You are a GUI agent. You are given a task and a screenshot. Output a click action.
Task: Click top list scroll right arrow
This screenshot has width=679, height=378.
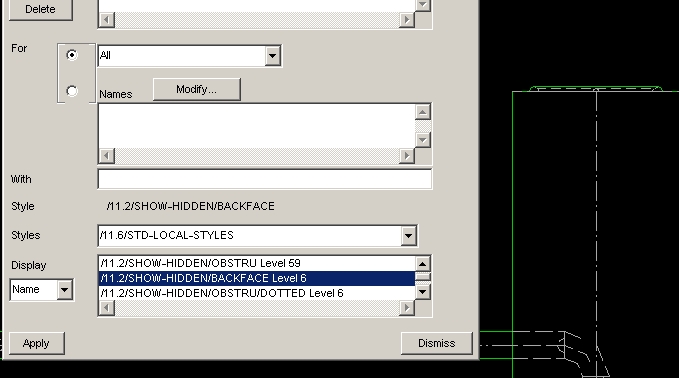coord(406,19)
